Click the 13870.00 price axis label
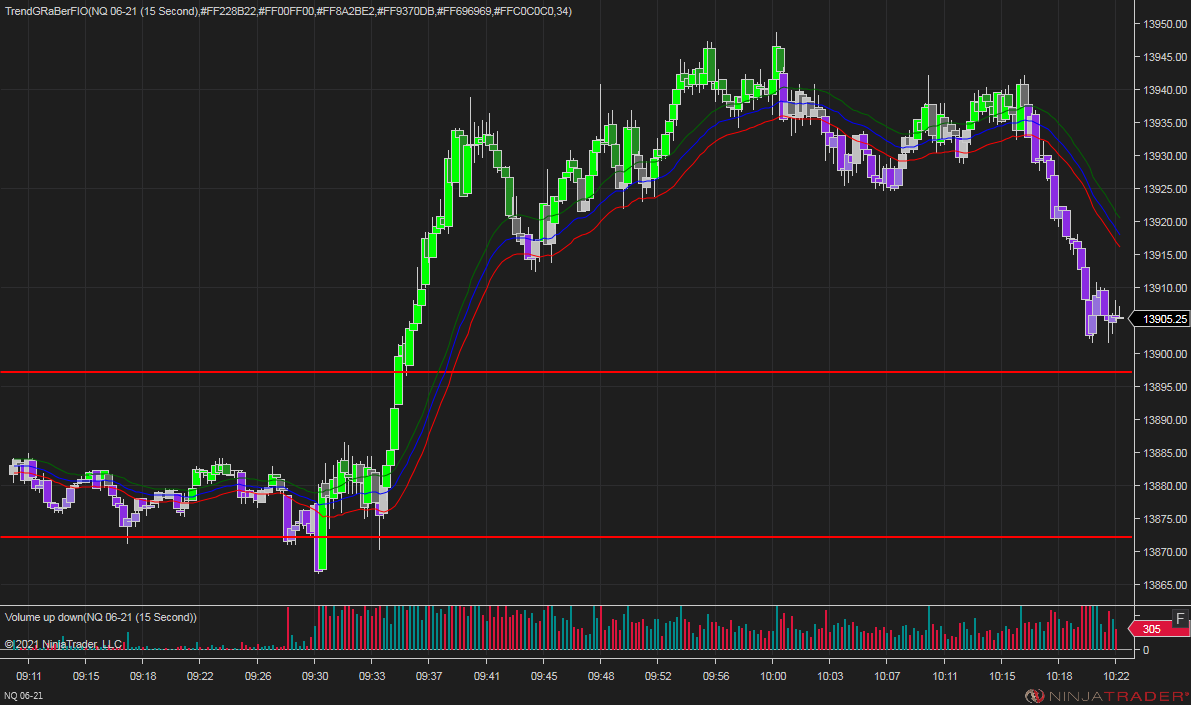 pos(1164,552)
